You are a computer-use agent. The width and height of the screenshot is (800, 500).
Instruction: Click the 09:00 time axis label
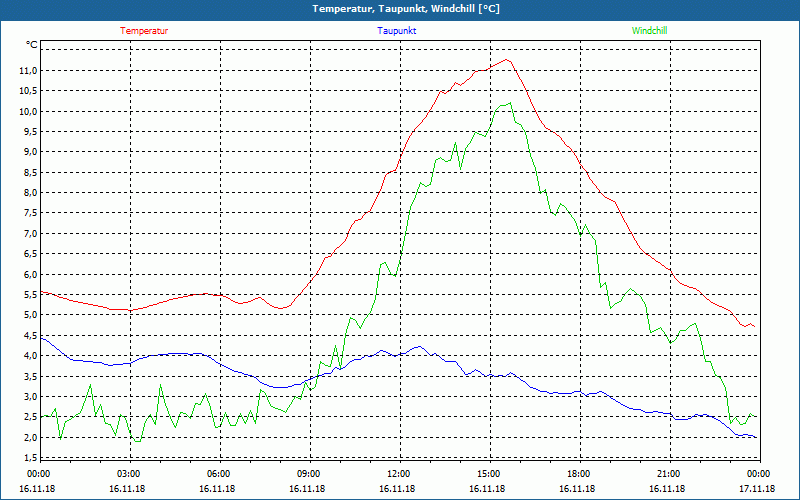coord(309,474)
